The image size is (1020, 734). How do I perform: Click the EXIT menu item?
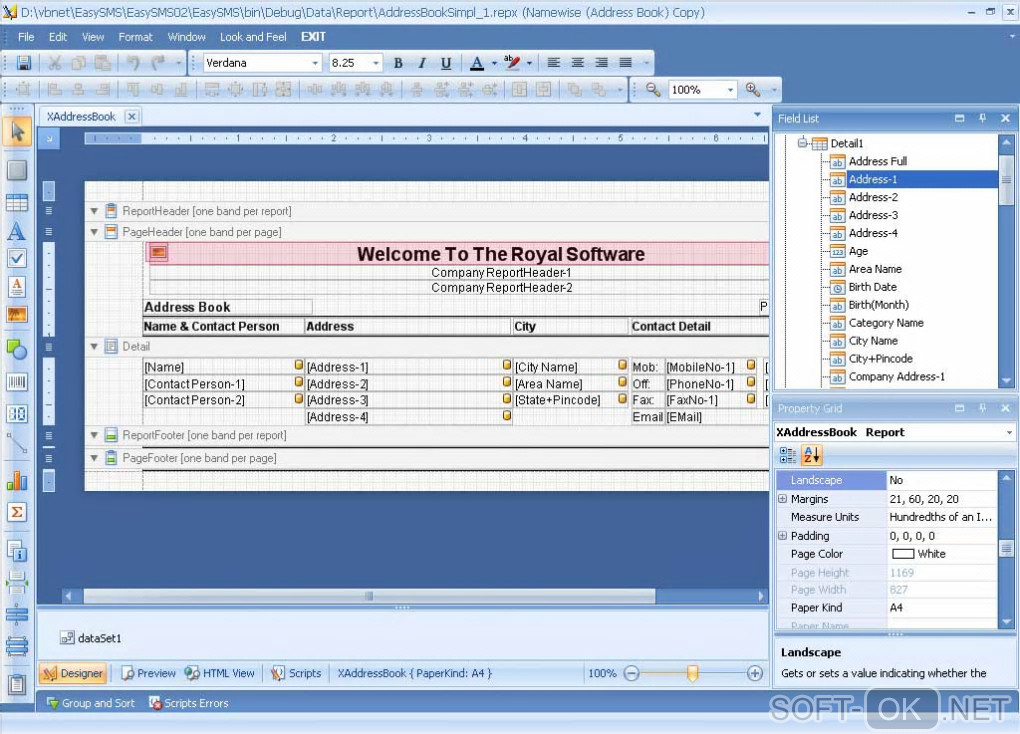point(313,37)
